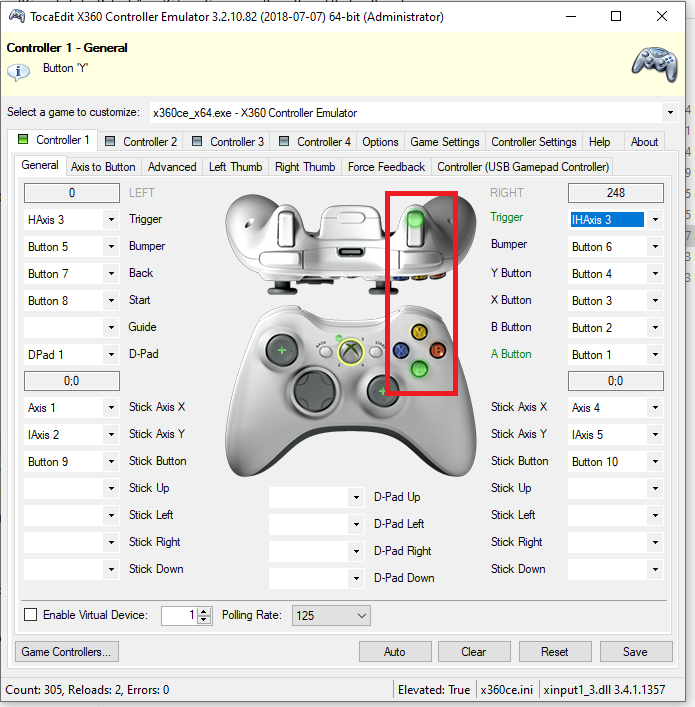Click the right trigger value box 248
The image size is (695, 707).
(x=616, y=193)
